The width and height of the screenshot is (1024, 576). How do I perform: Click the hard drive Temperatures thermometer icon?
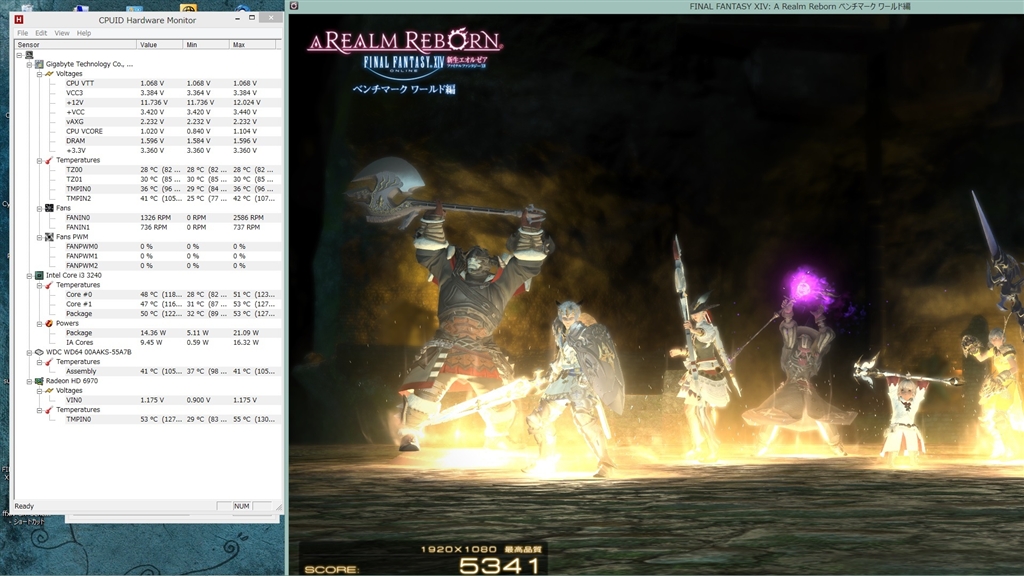49,362
